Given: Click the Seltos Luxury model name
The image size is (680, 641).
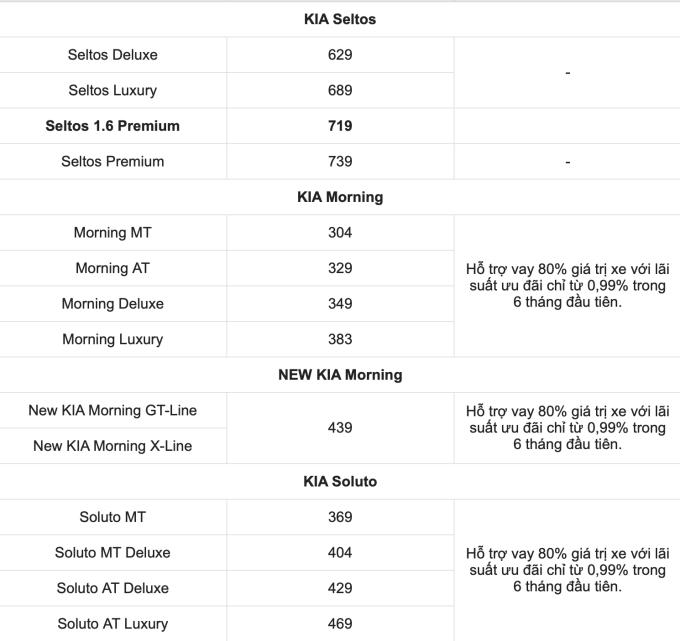Looking at the screenshot, I should pos(113,90).
